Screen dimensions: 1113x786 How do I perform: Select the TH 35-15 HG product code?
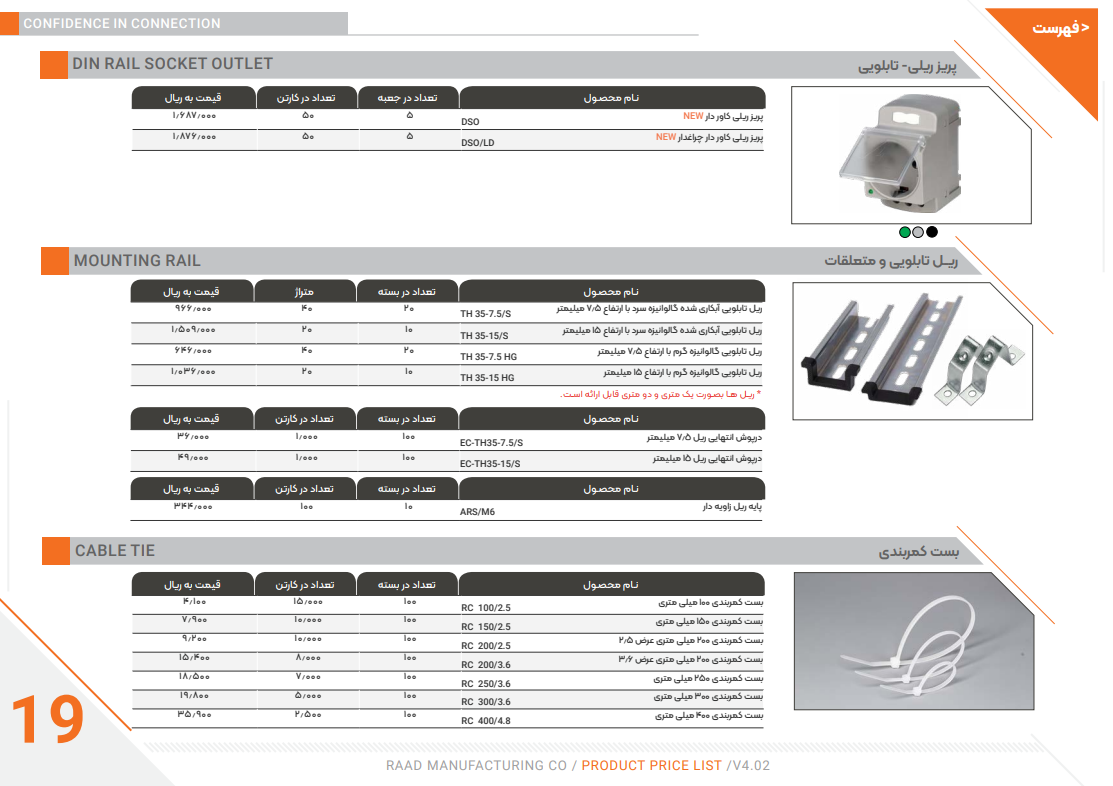pos(487,378)
